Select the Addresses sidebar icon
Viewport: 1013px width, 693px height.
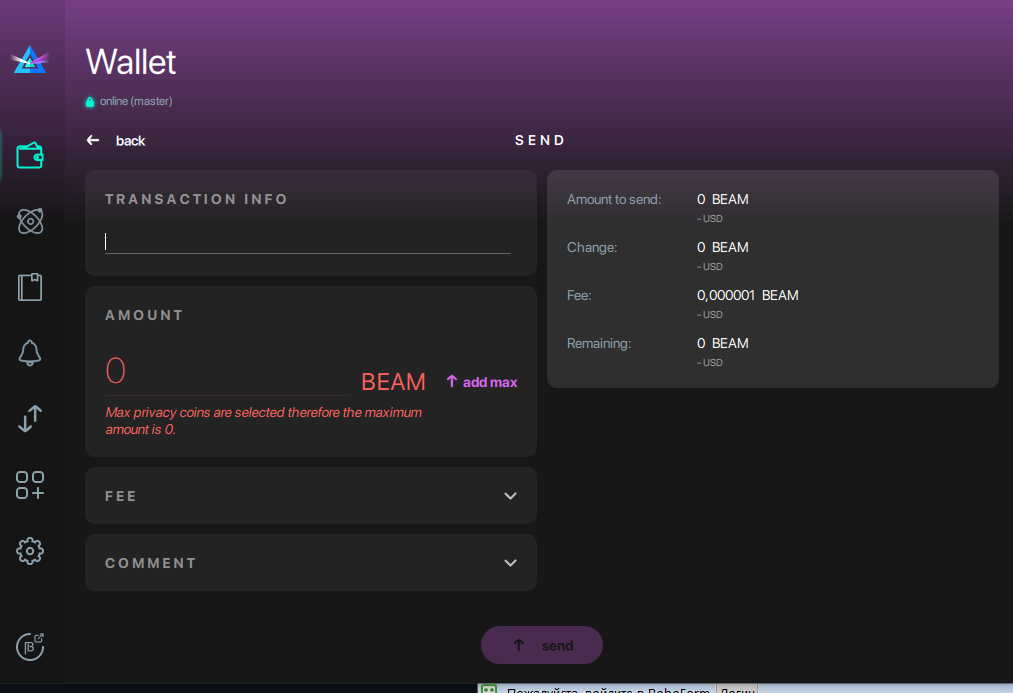30,287
